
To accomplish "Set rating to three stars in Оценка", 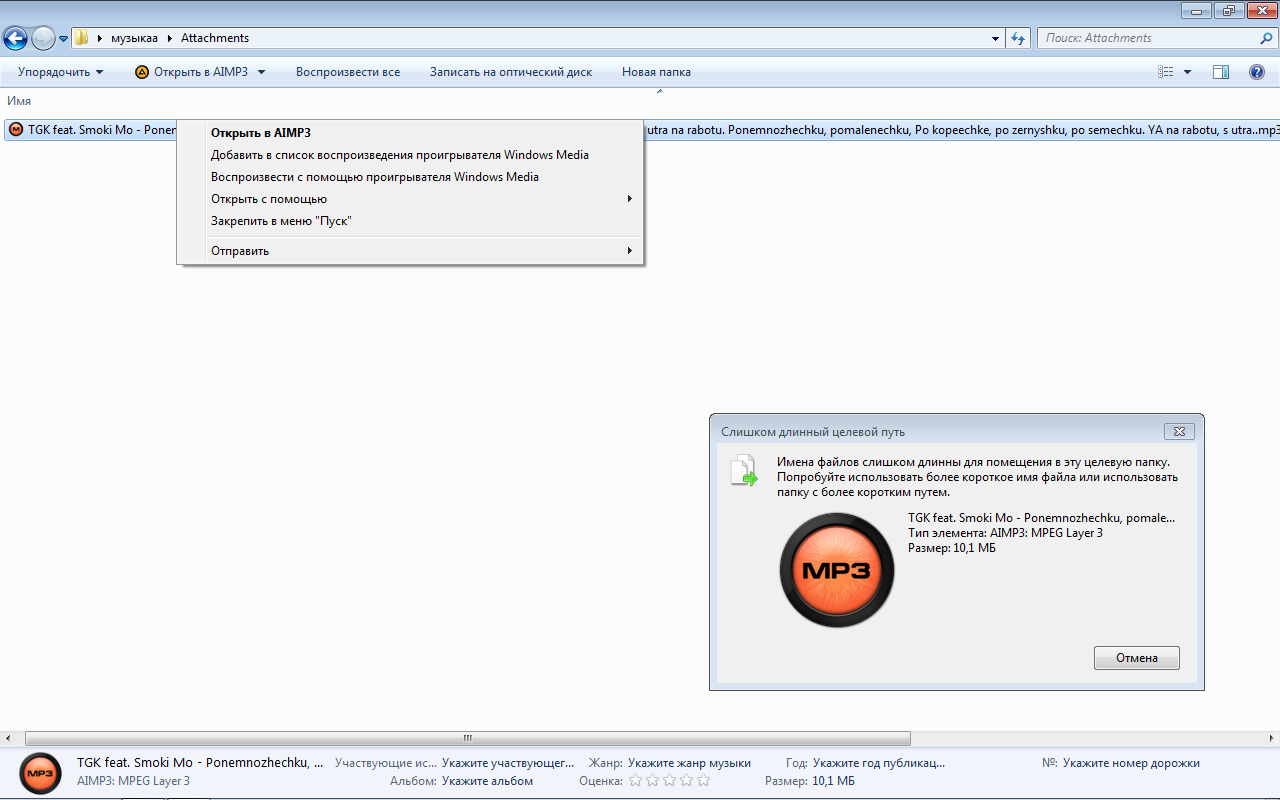I will 669,781.
